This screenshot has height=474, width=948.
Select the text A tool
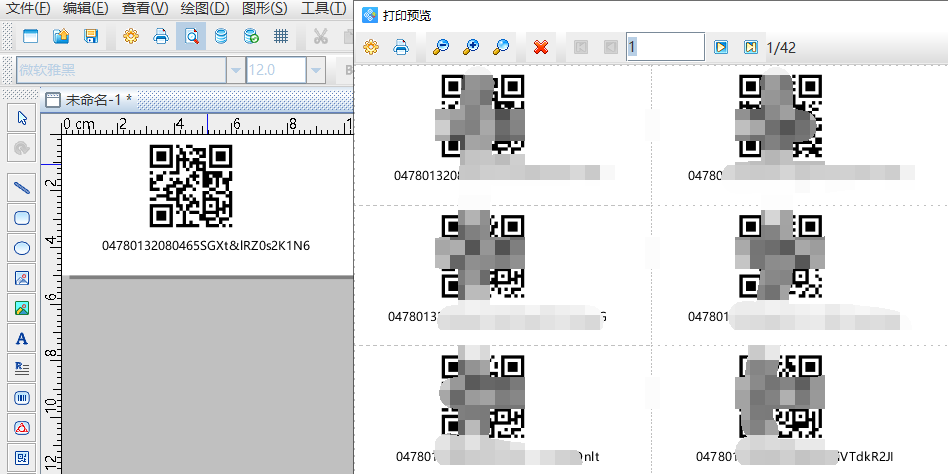click(x=22, y=338)
